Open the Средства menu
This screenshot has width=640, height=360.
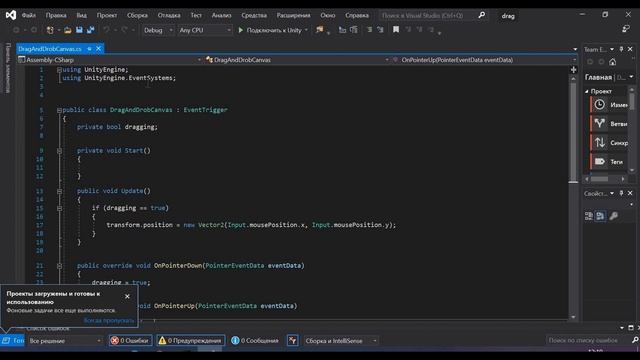254,15
